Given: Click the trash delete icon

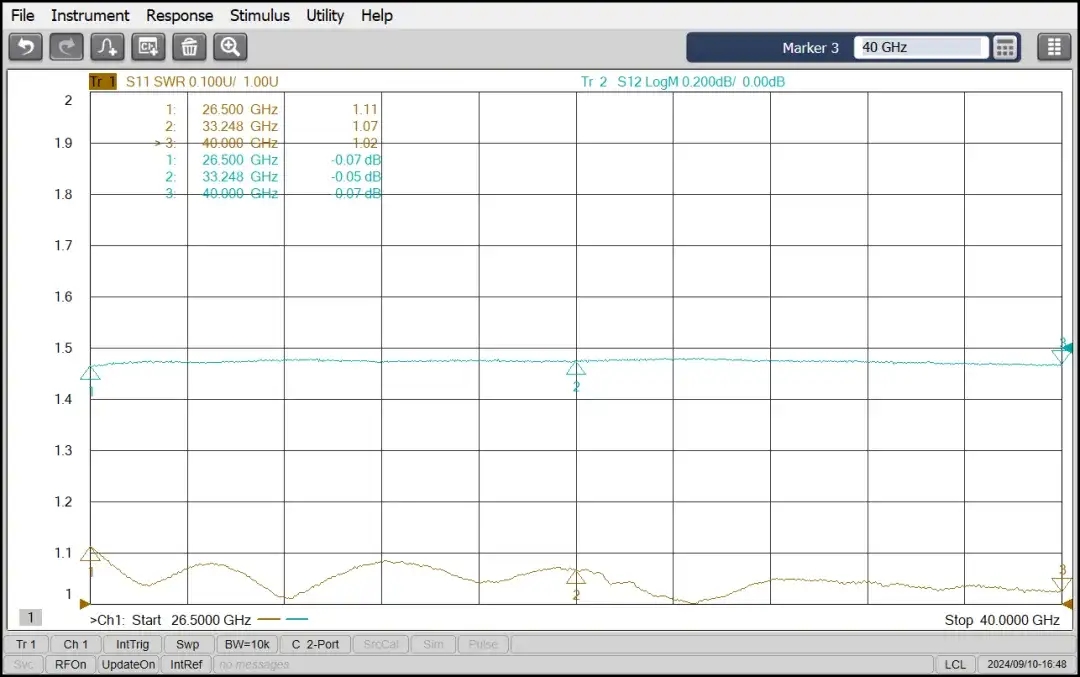Looking at the screenshot, I should [x=189, y=47].
